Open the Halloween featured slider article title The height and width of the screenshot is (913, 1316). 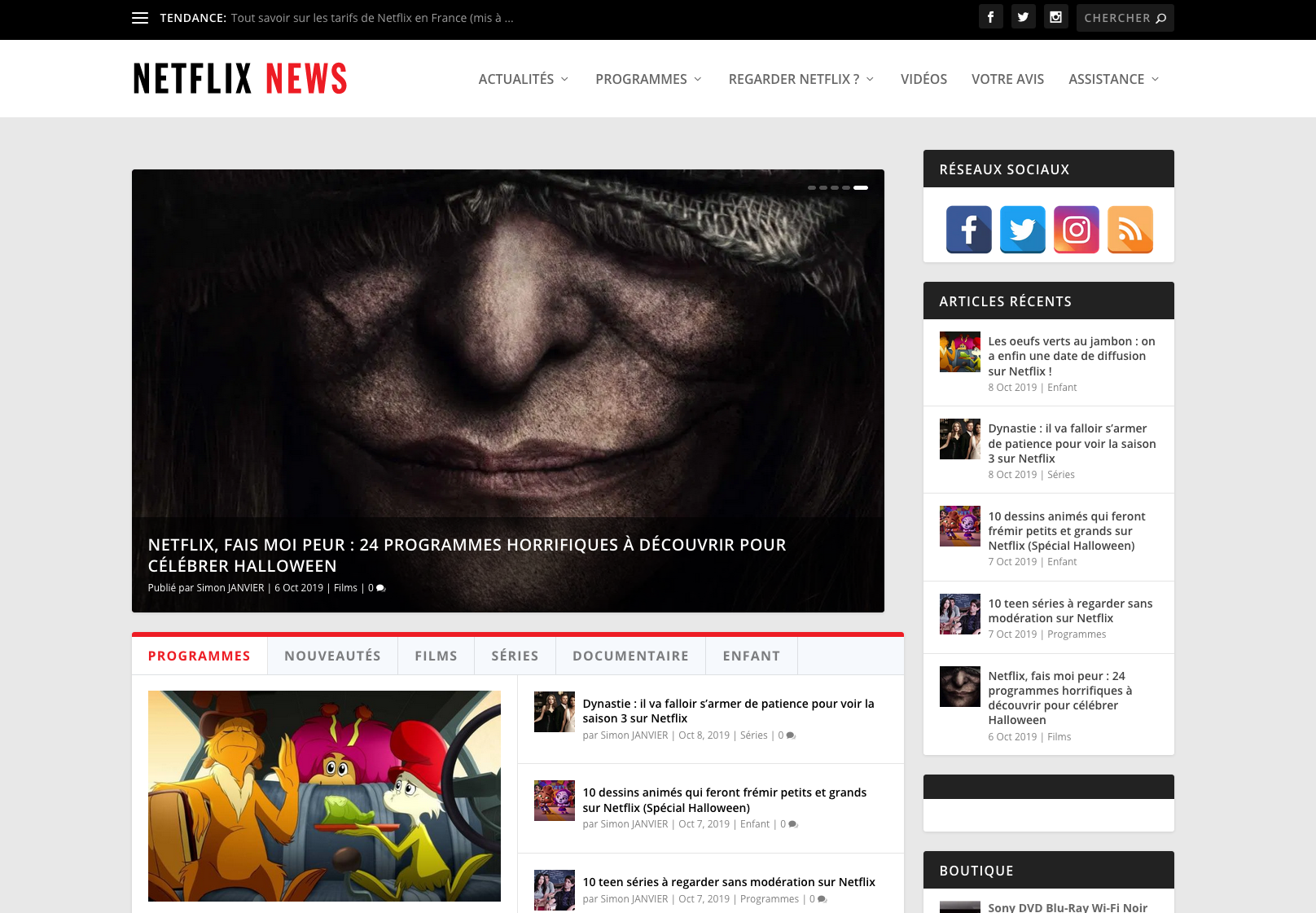(x=467, y=555)
